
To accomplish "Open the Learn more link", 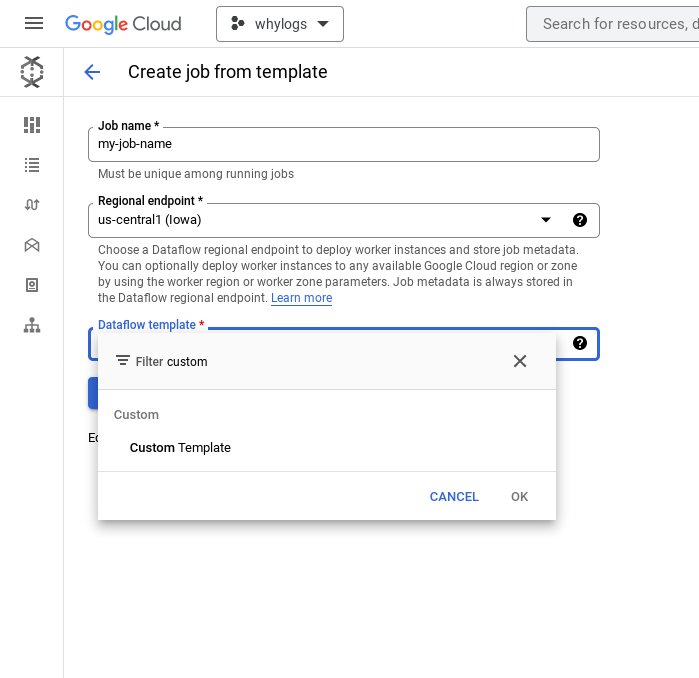I will click(301, 298).
